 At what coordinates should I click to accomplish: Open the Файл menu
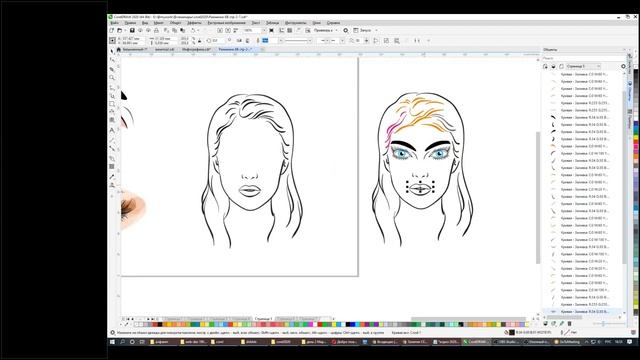click(114, 23)
